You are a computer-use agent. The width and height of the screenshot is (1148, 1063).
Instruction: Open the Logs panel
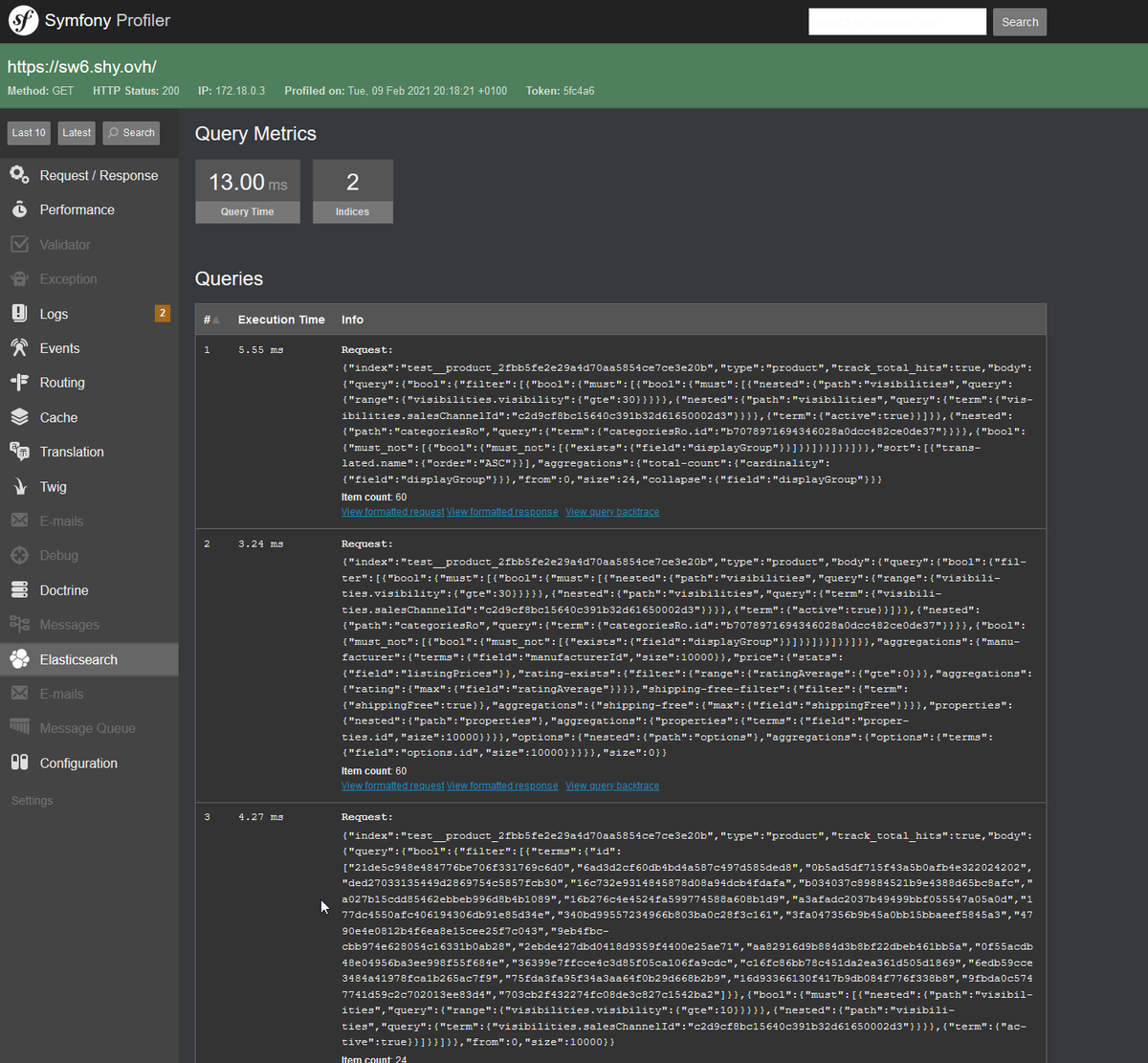(x=89, y=313)
